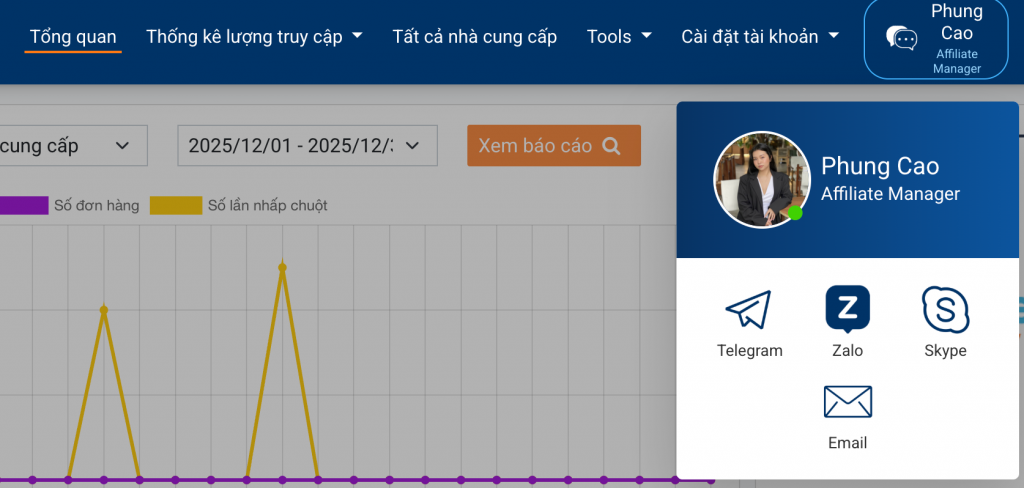1024x488 pixels.
Task: Click the Email envelope icon
Action: click(x=847, y=402)
